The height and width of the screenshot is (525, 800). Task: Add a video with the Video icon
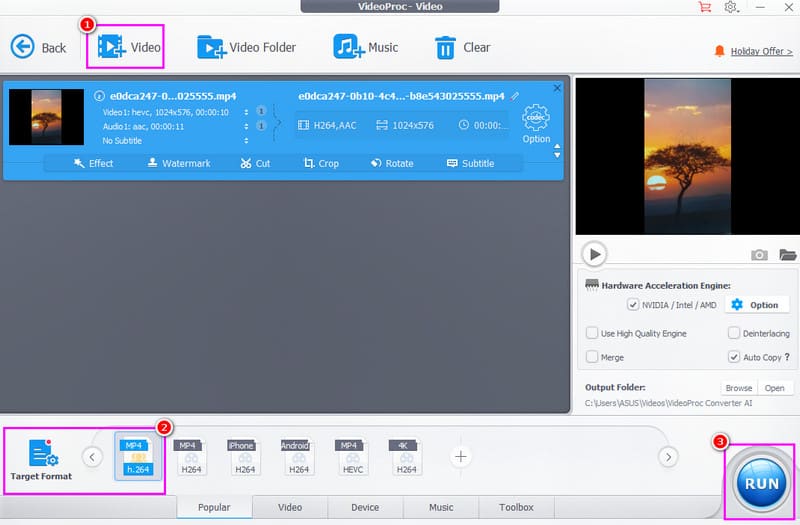coord(112,47)
